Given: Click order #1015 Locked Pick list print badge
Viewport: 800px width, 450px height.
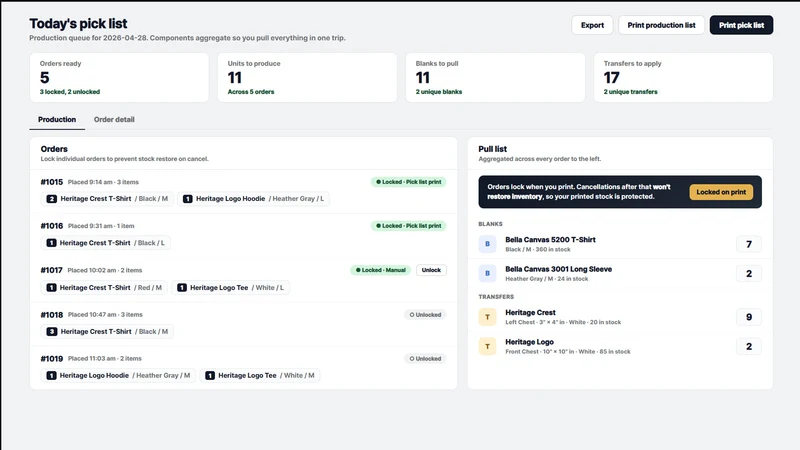Looking at the screenshot, I should click(408, 182).
